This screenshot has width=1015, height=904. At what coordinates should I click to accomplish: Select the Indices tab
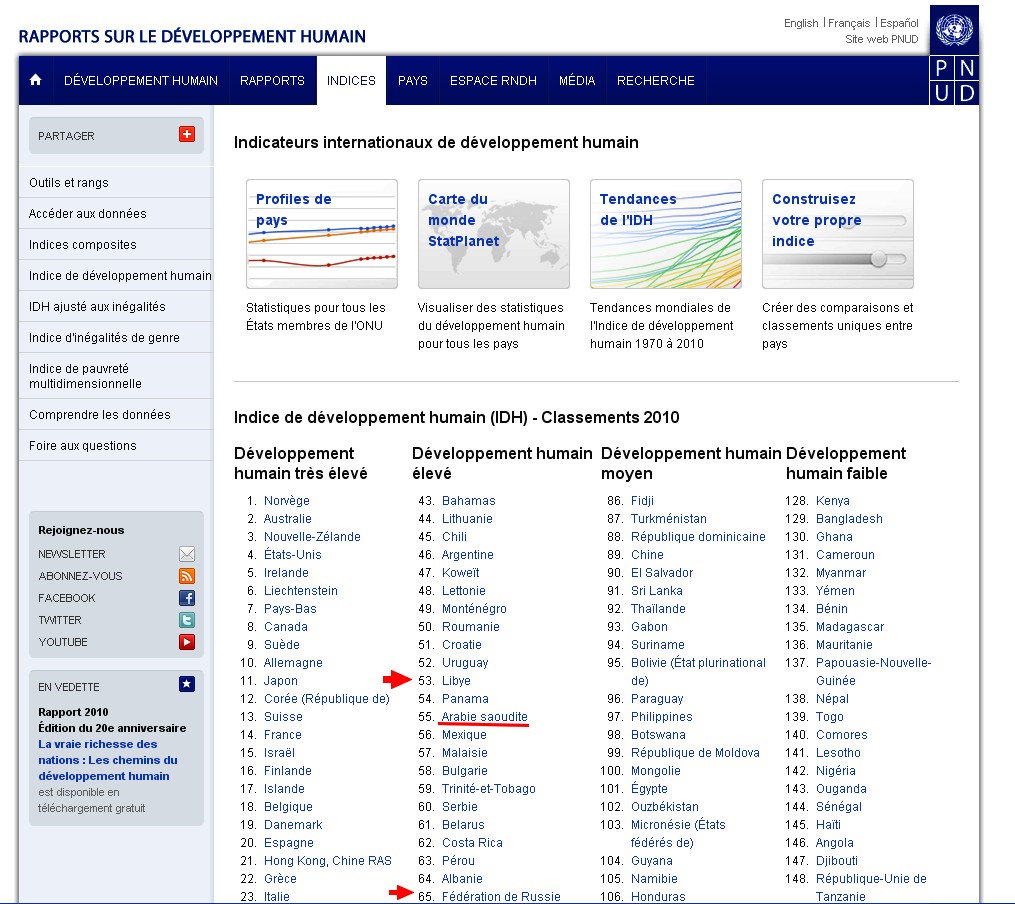351,80
